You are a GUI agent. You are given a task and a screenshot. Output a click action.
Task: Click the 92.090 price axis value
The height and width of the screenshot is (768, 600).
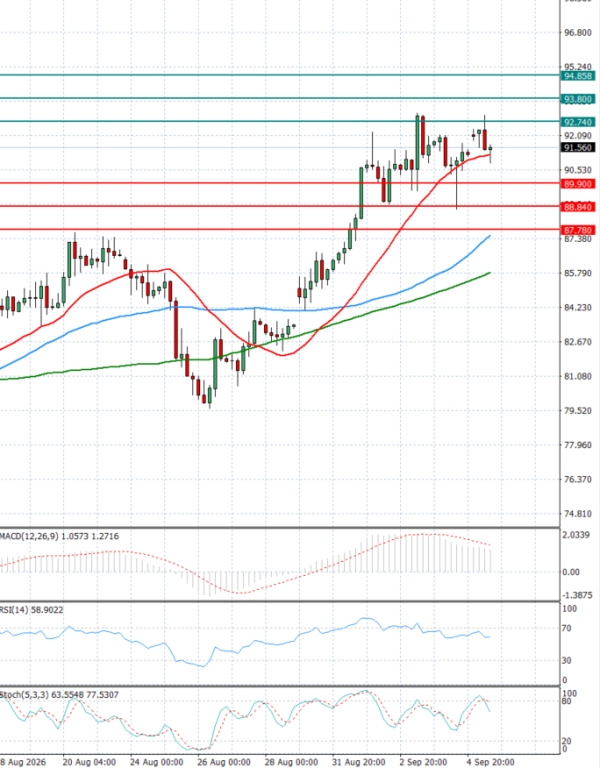(578, 136)
